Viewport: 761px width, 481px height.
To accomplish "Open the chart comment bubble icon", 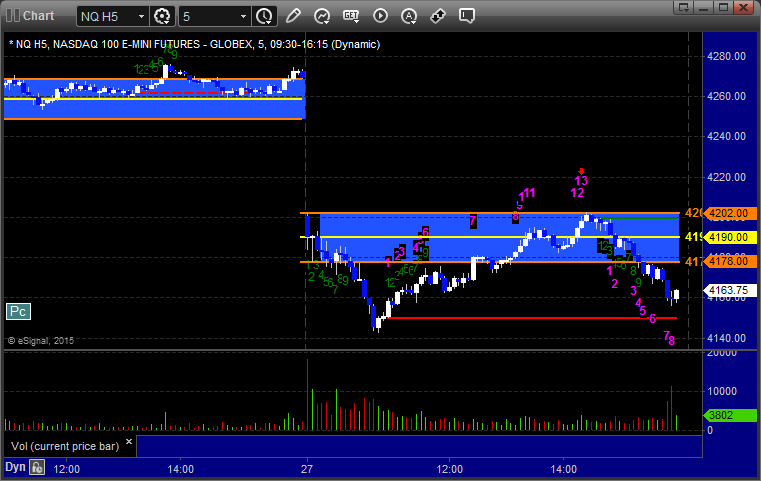I will [467, 16].
